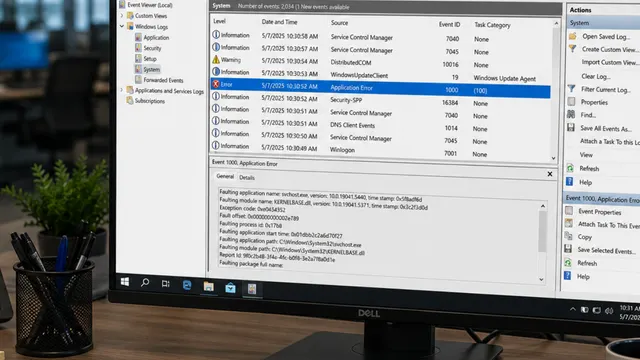Select the Winlogon event row
640x360 pixels.
pyautogui.click(x=380, y=150)
